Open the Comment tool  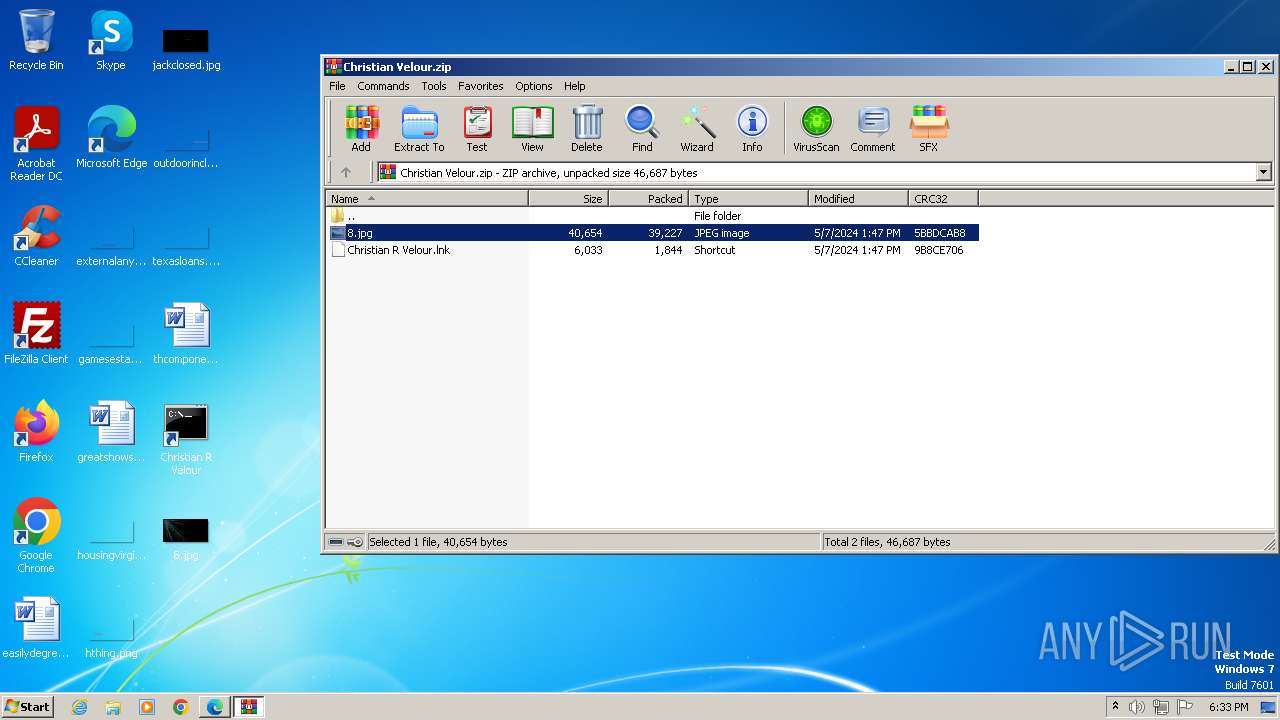point(873,128)
